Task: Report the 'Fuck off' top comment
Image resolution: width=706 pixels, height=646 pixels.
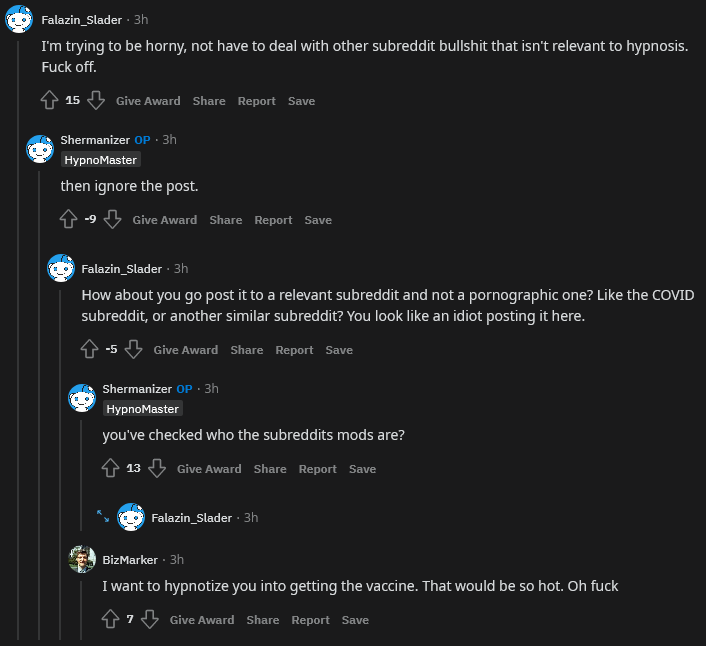Action: pyautogui.click(x=257, y=101)
